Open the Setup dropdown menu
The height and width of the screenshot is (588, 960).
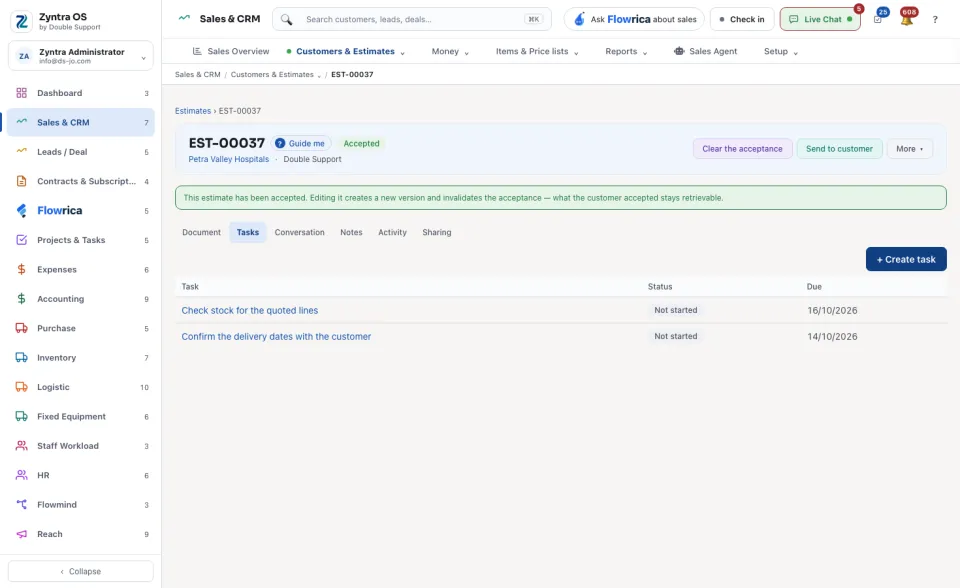pyautogui.click(x=781, y=51)
